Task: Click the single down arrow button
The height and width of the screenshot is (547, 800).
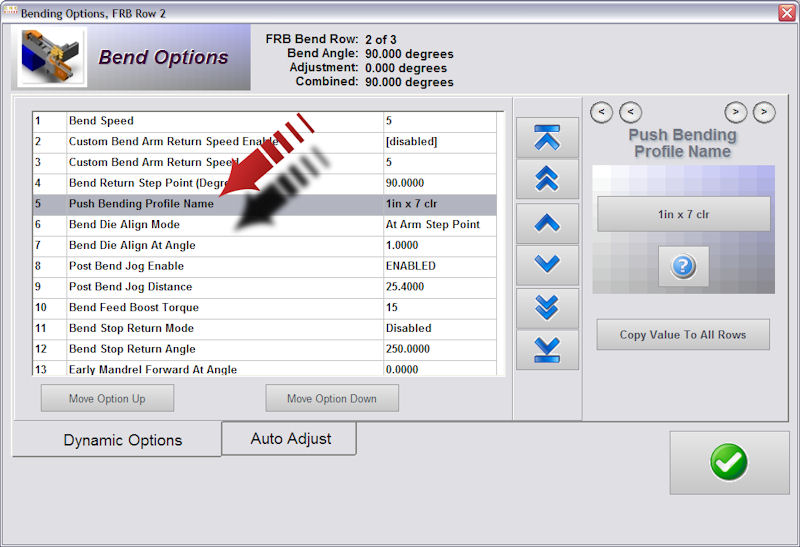Action: coord(547,264)
